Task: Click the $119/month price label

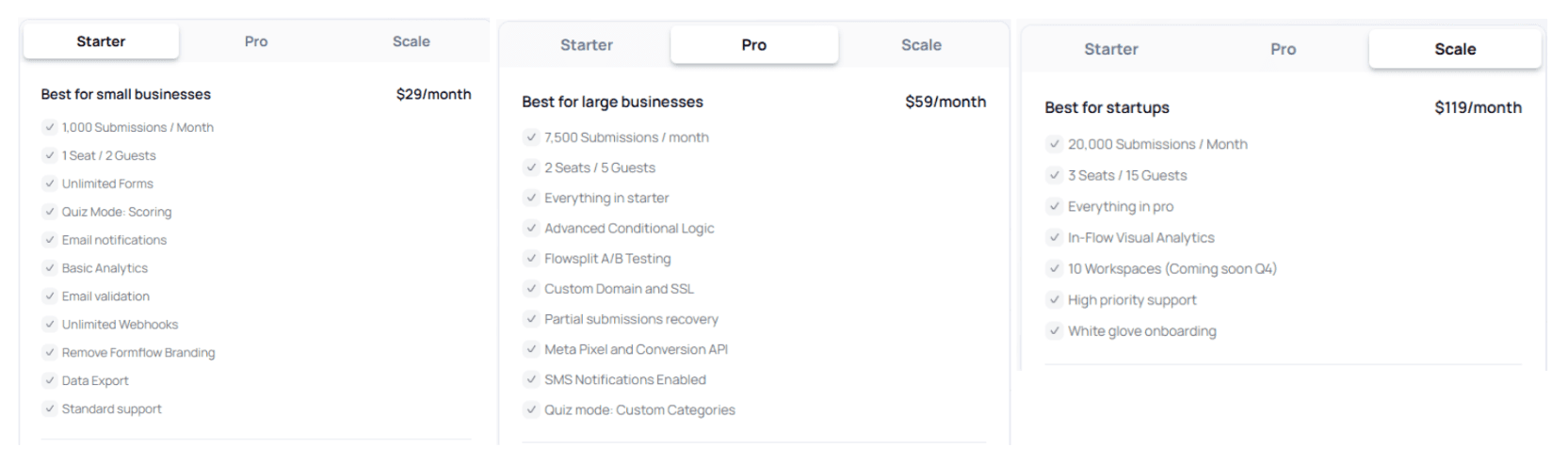Action: [1478, 107]
